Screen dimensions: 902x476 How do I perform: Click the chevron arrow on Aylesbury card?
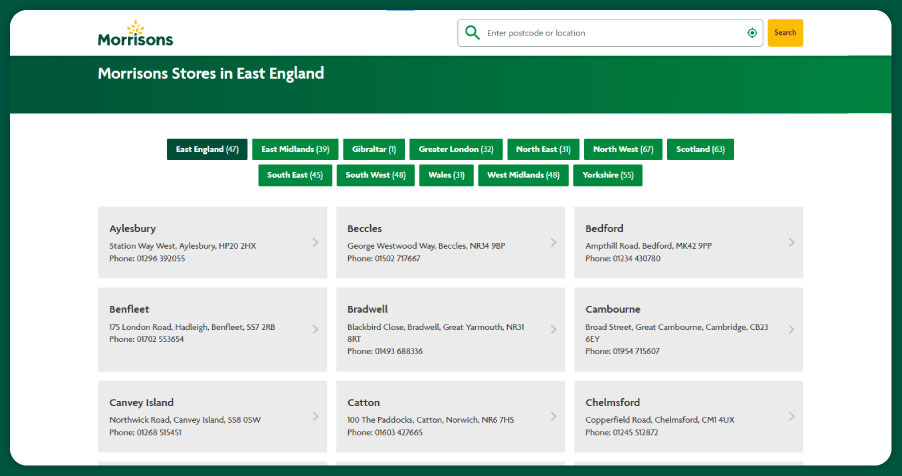[x=315, y=242]
